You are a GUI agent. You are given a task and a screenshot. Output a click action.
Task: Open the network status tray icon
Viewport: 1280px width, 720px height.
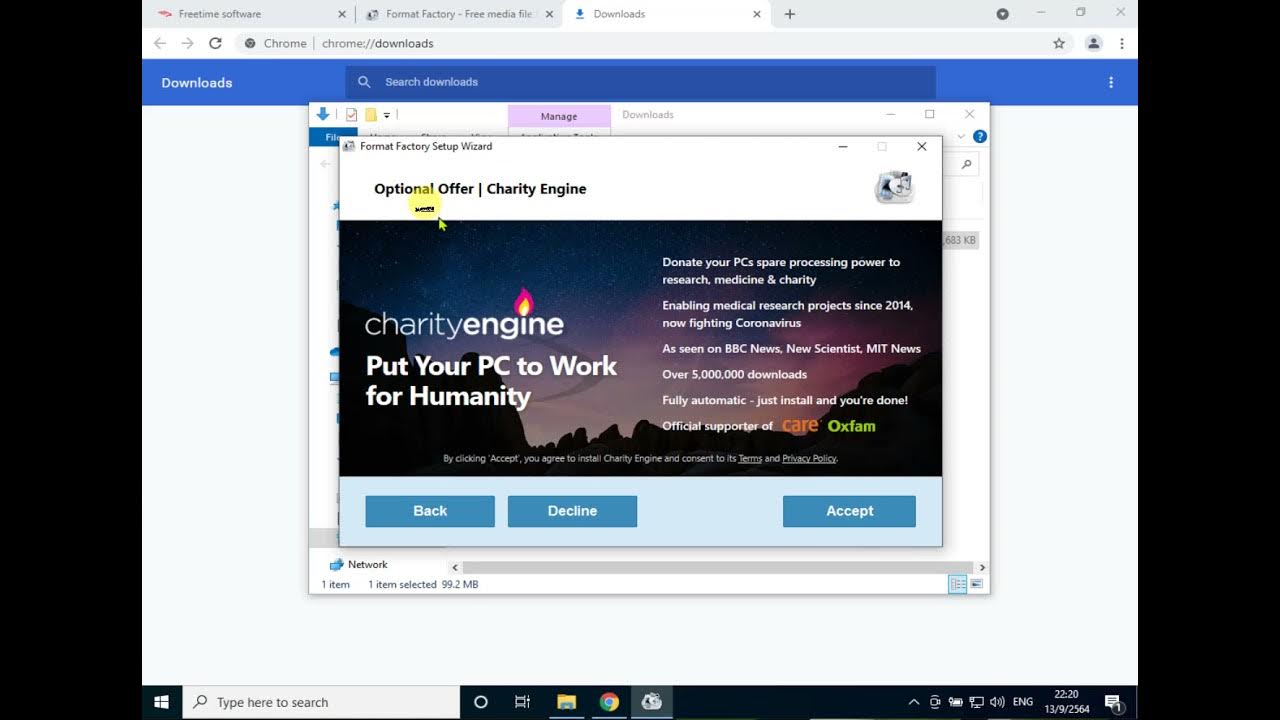[x=977, y=702]
